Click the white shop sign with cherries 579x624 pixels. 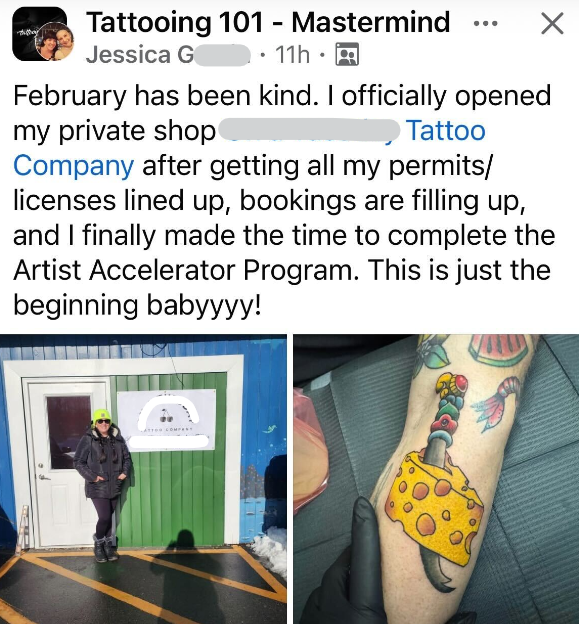167,420
